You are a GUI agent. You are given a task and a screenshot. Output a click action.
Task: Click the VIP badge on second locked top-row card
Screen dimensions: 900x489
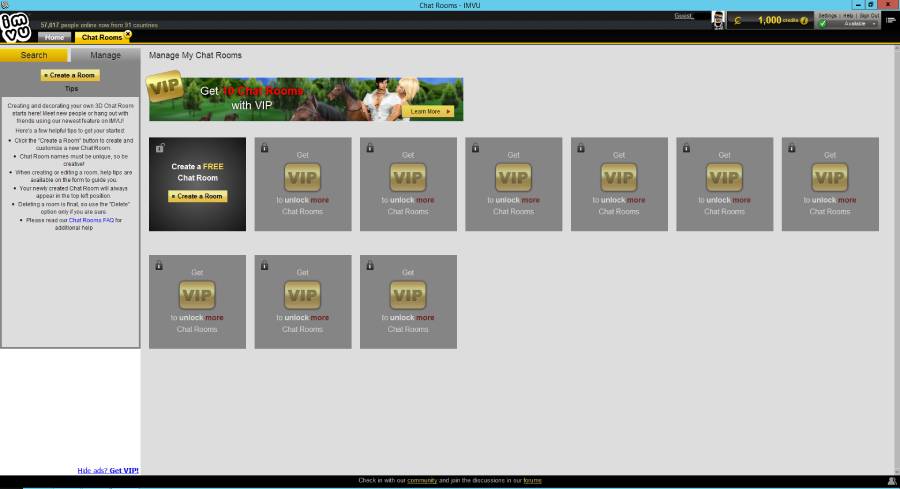click(x=408, y=177)
